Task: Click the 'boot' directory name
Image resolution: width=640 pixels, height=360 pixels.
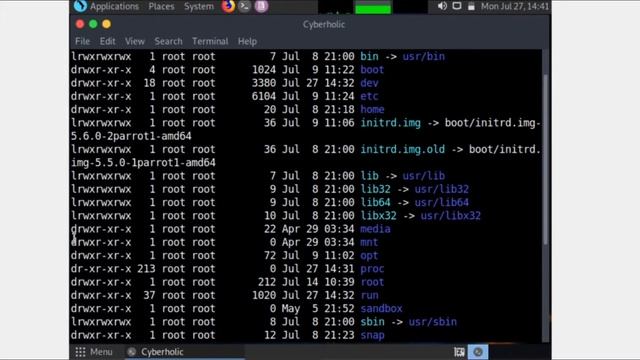Action: coord(372,70)
